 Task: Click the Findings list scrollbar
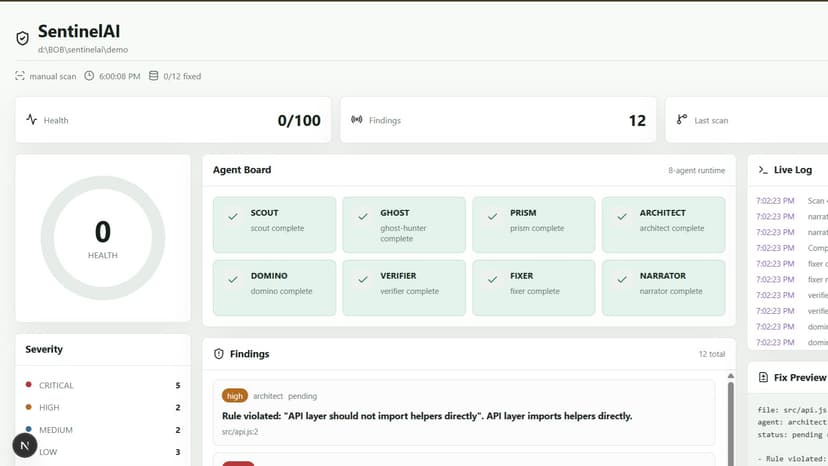pyautogui.click(x=731, y=423)
